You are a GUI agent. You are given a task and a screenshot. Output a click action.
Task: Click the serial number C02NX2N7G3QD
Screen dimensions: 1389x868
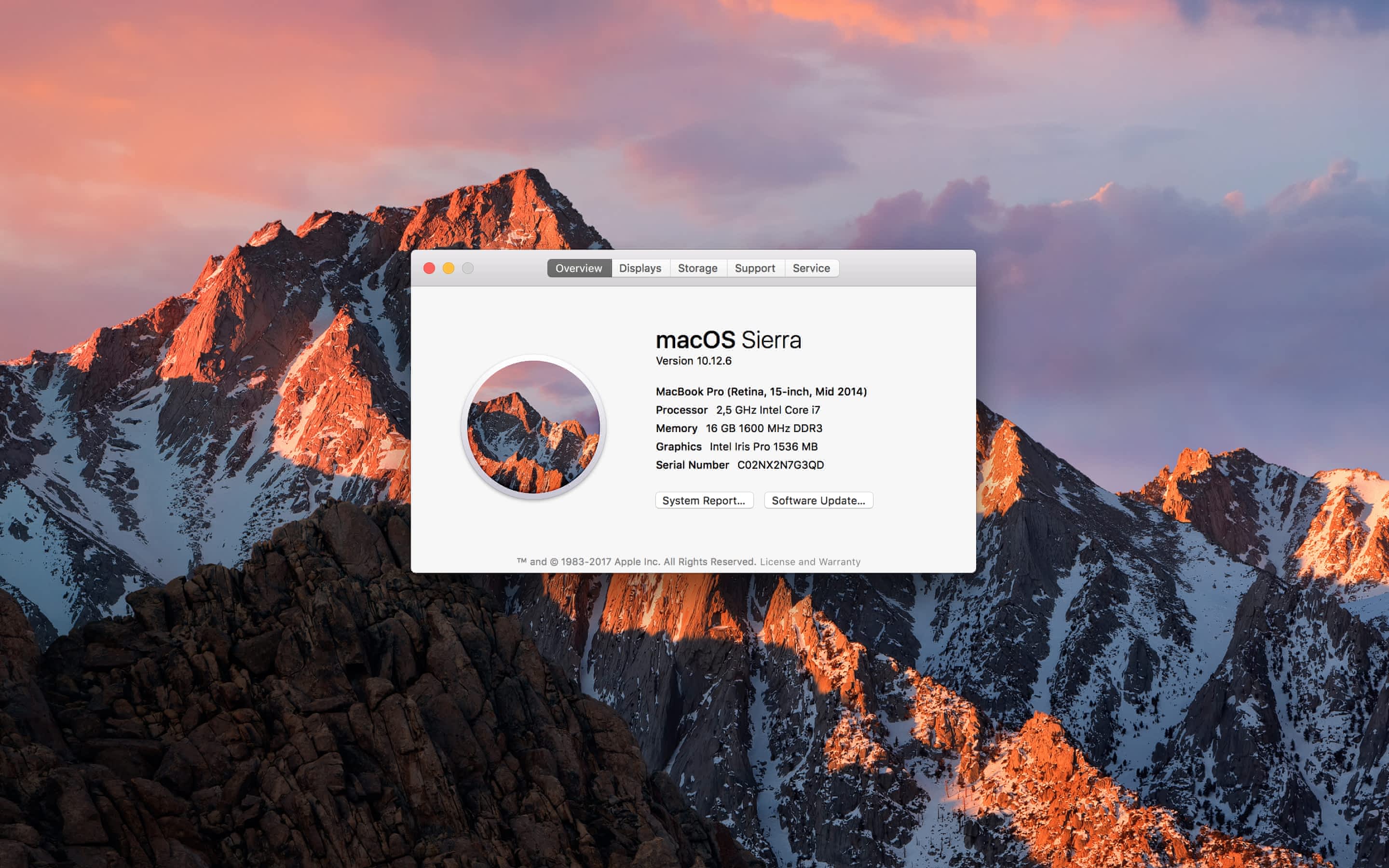pyautogui.click(x=780, y=465)
